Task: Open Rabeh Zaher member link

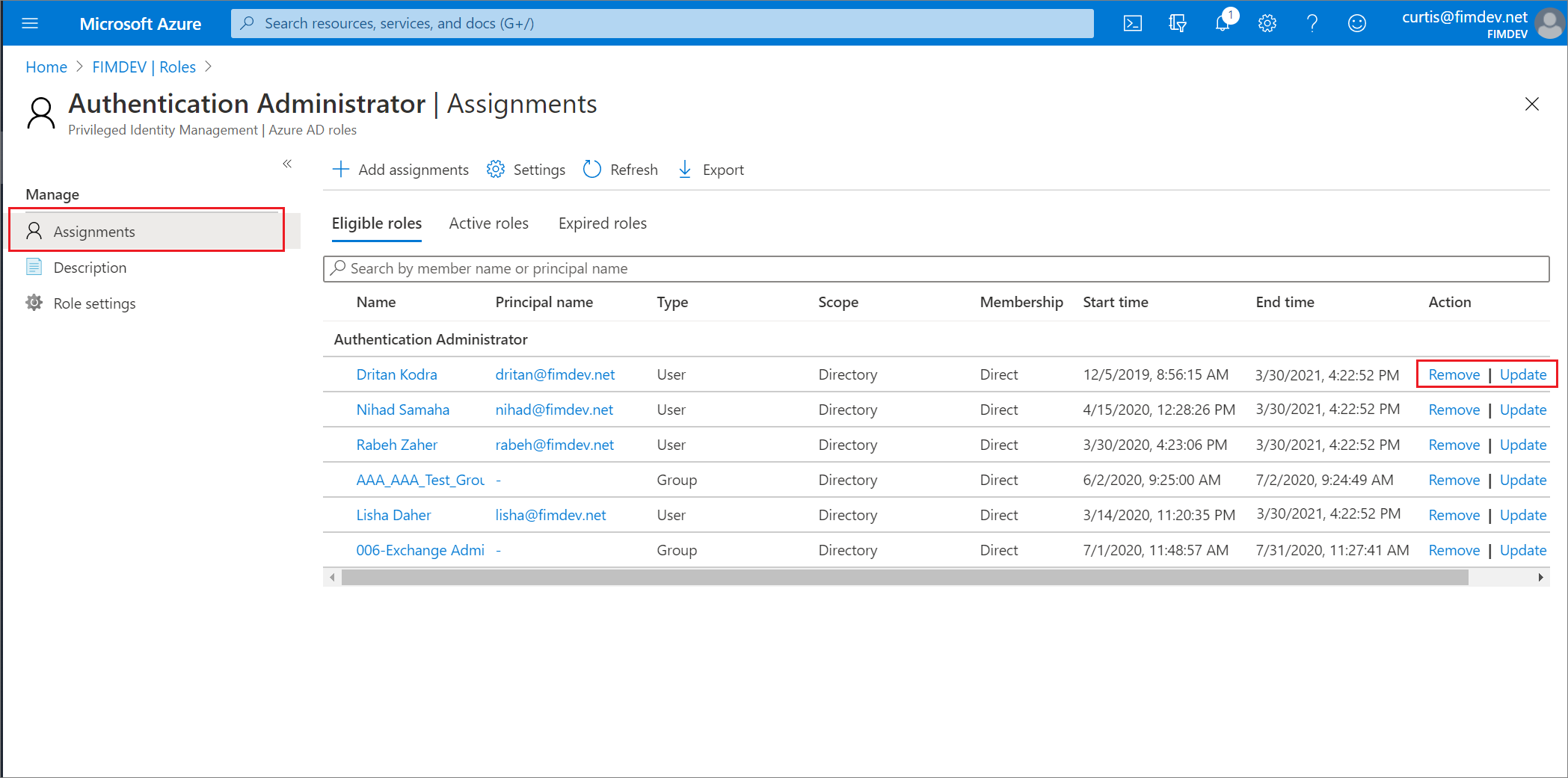Action: pos(397,445)
